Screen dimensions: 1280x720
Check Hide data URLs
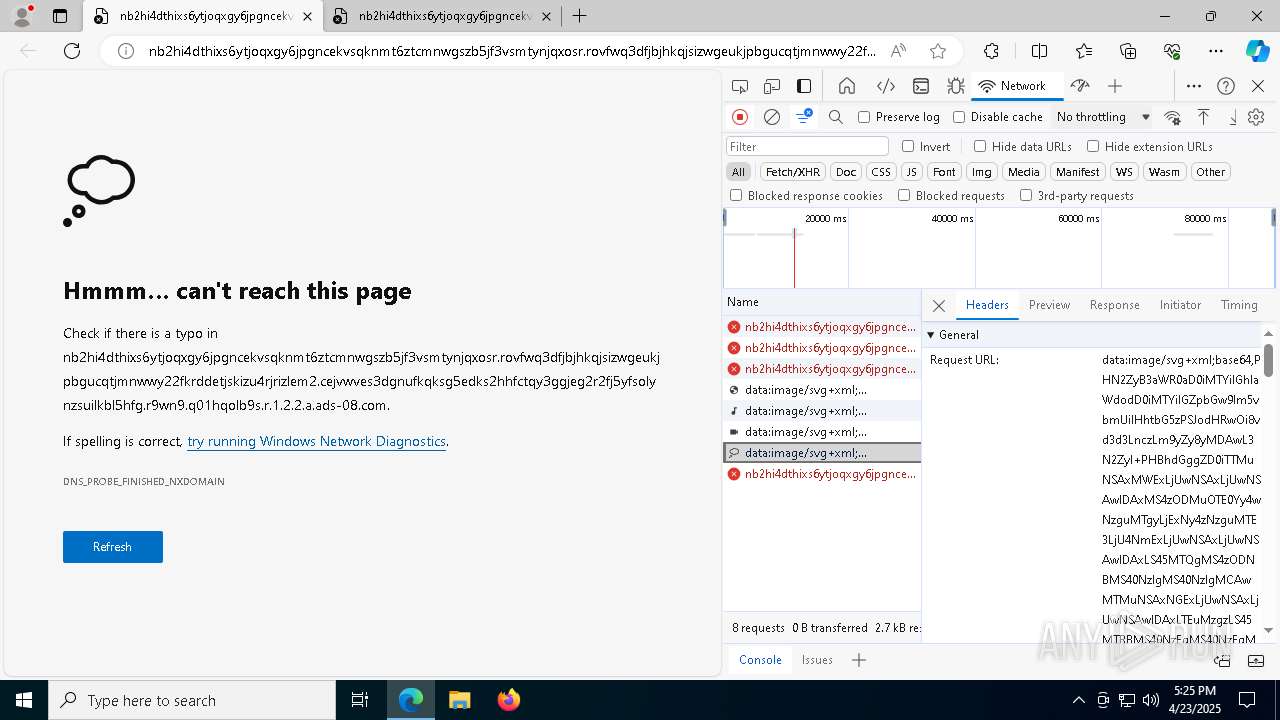(980, 146)
